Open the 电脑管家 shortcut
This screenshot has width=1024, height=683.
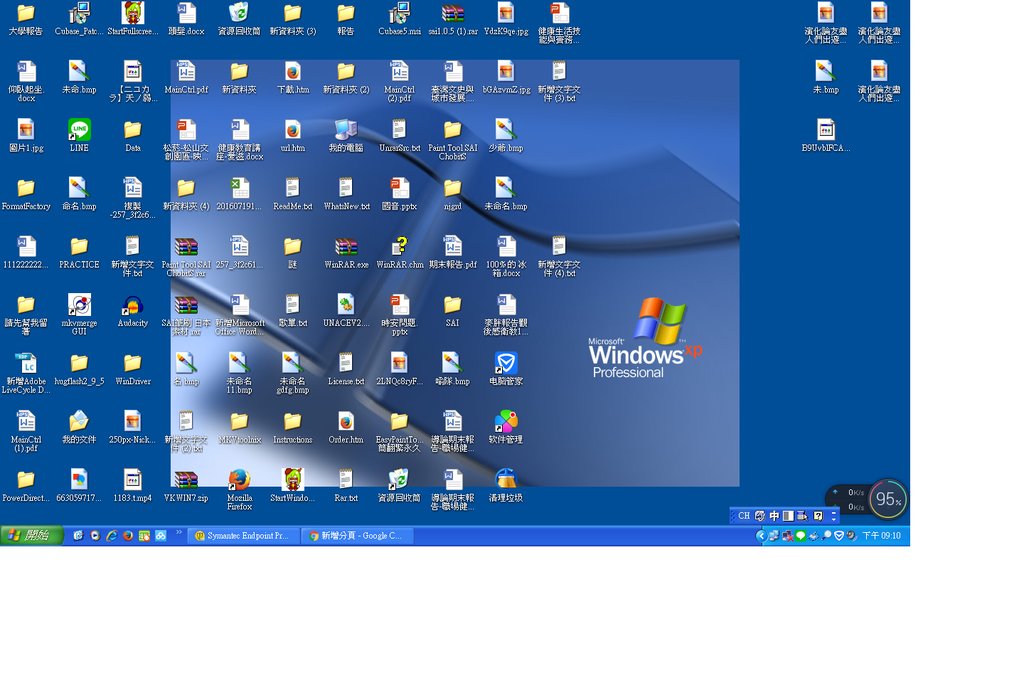coord(506,369)
